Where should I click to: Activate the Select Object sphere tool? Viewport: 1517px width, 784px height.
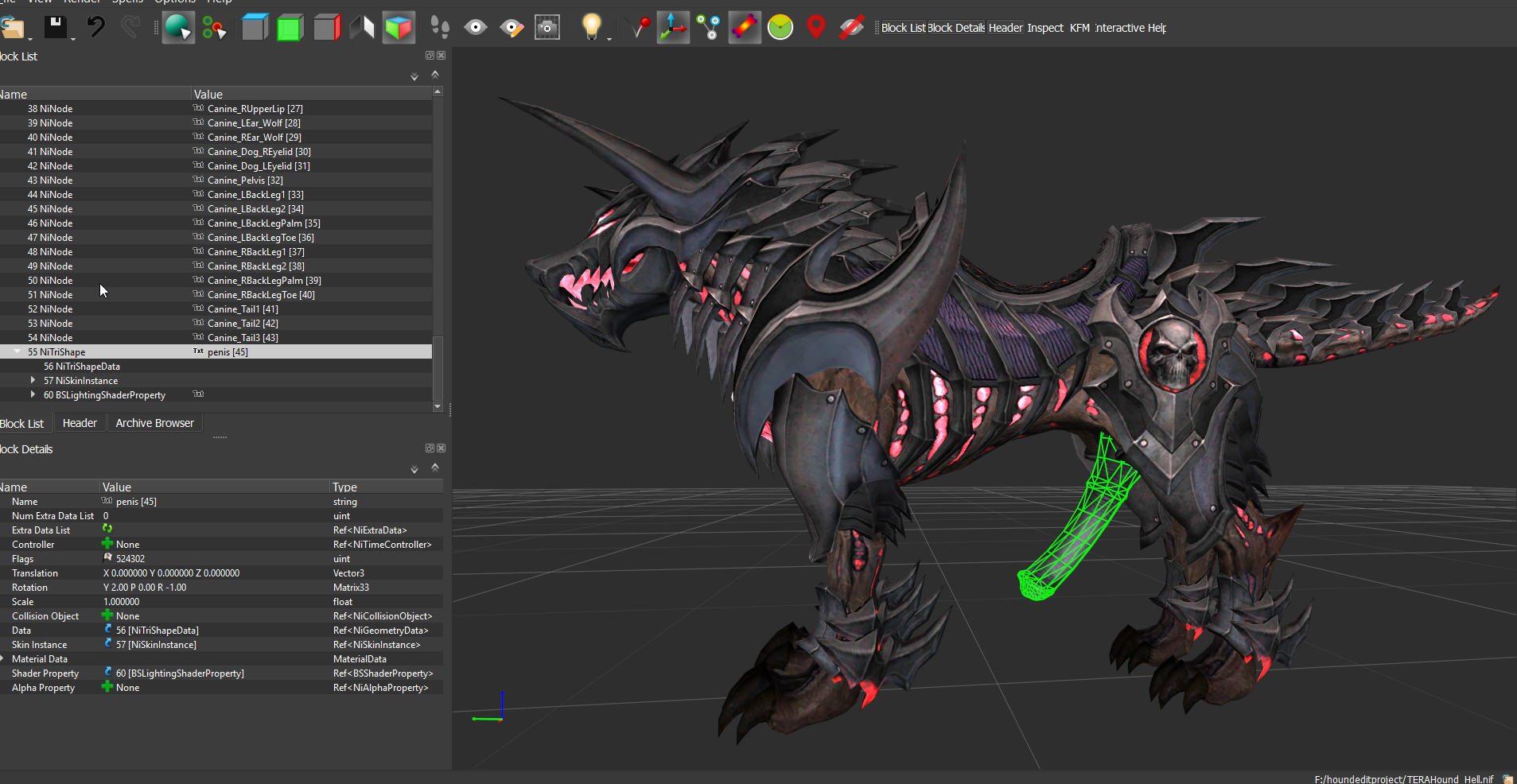[x=178, y=28]
